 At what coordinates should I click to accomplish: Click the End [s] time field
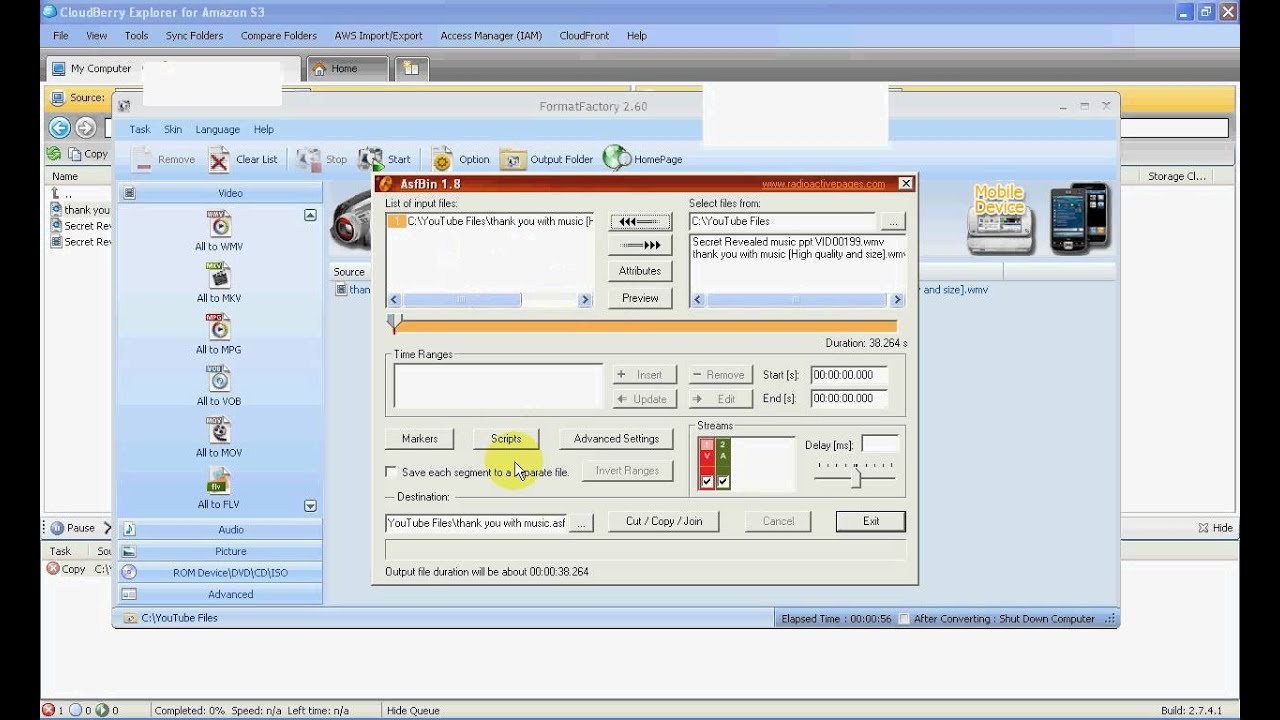click(x=848, y=398)
